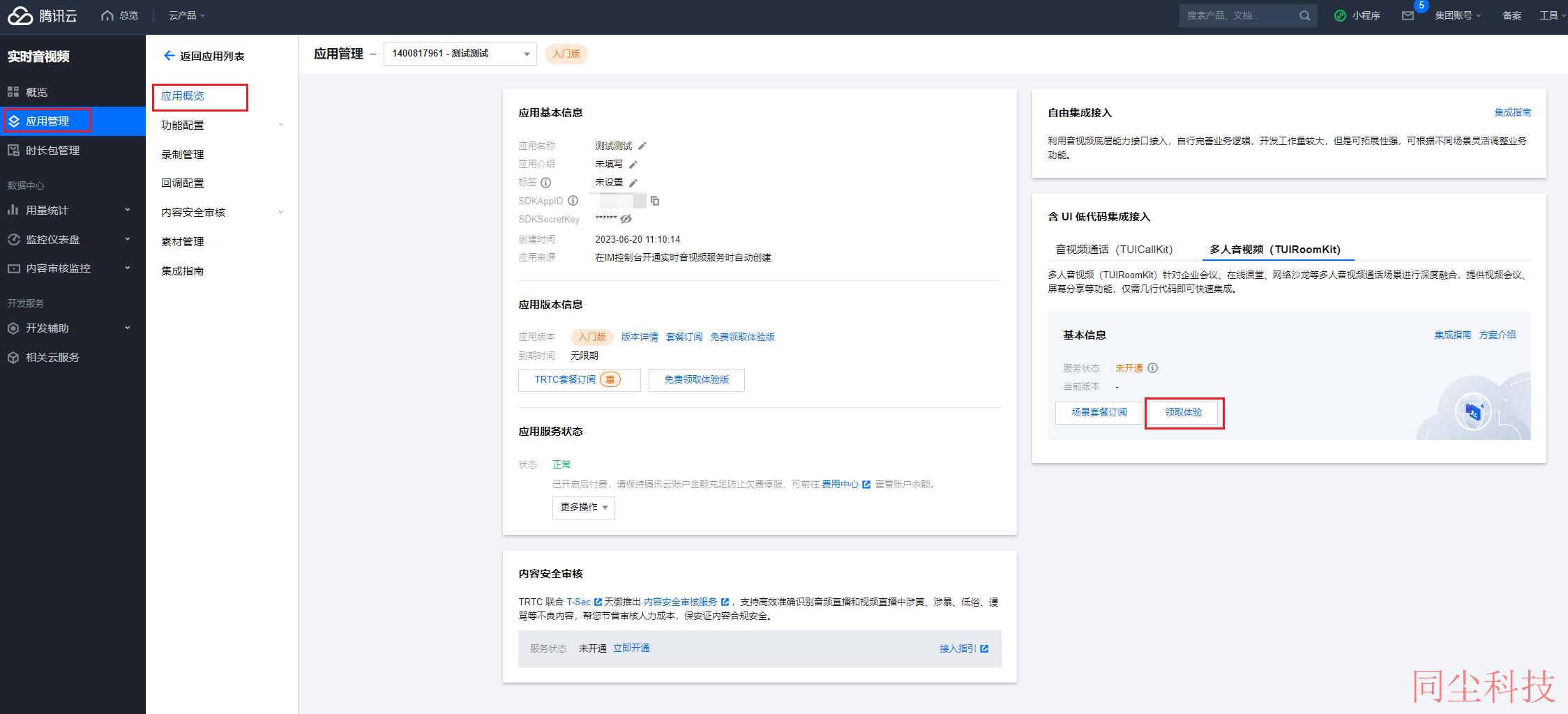Image resolution: width=1568 pixels, height=714 pixels.
Task: Expand the 监控仪表盘 section
Action: pos(128,239)
